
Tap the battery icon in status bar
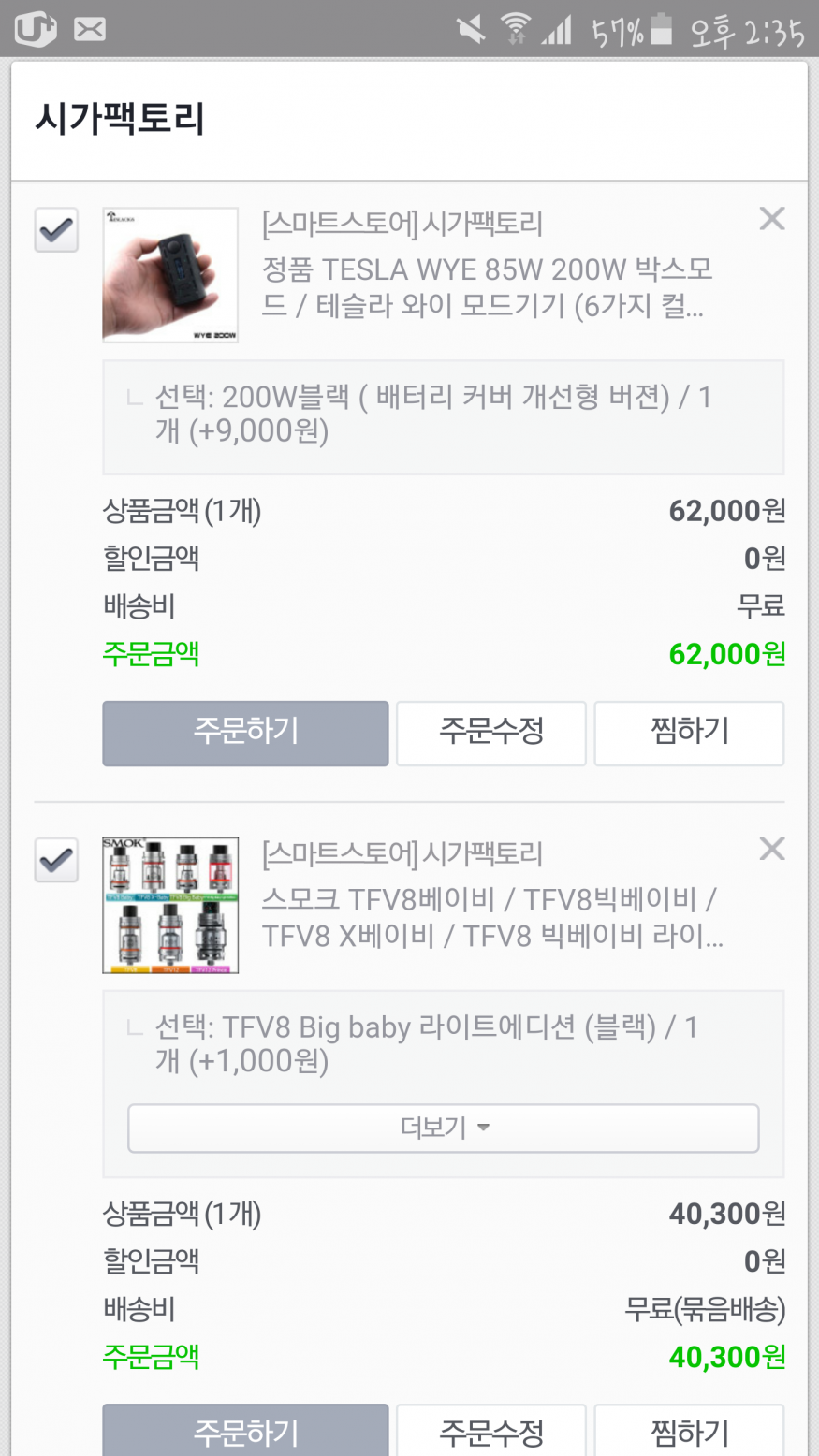(x=662, y=30)
